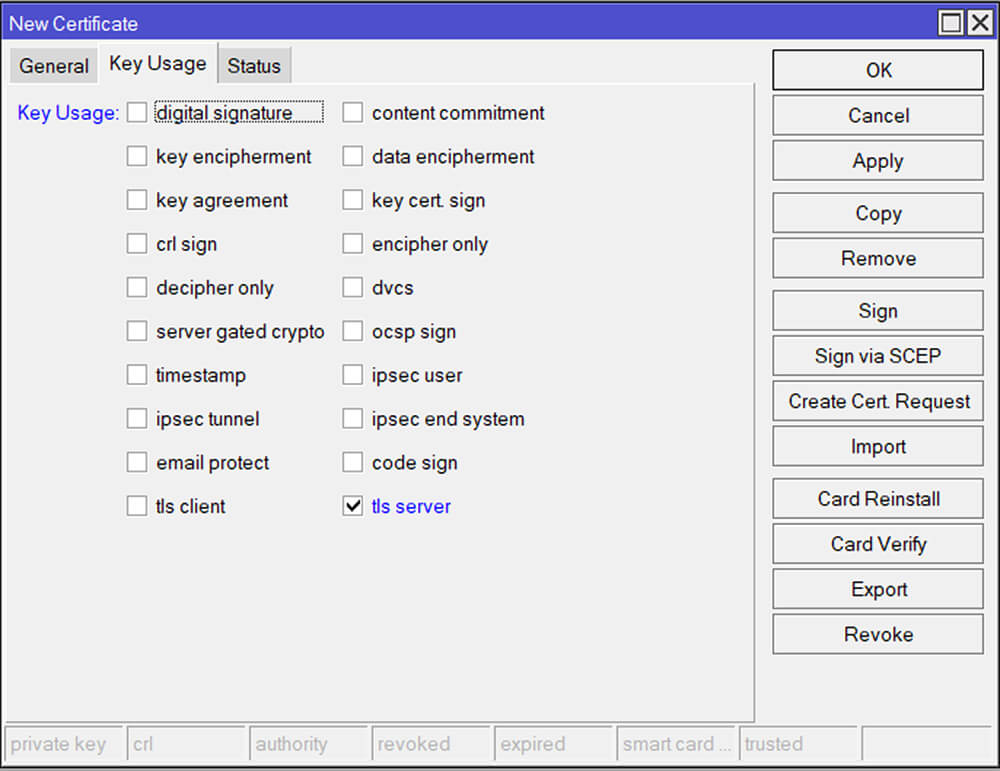1000x771 pixels.
Task: Click the Cancel button
Action: [x=878, y=115]
